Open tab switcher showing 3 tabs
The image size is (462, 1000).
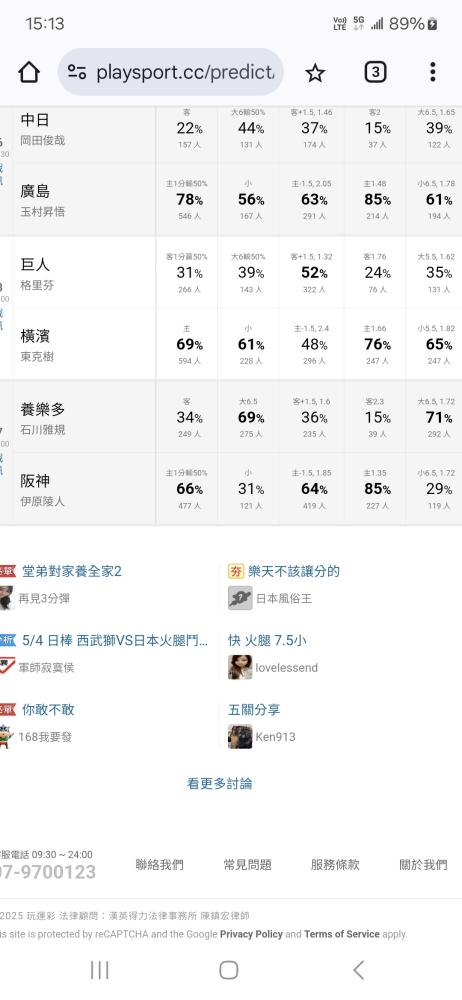[x=375, y=72]
